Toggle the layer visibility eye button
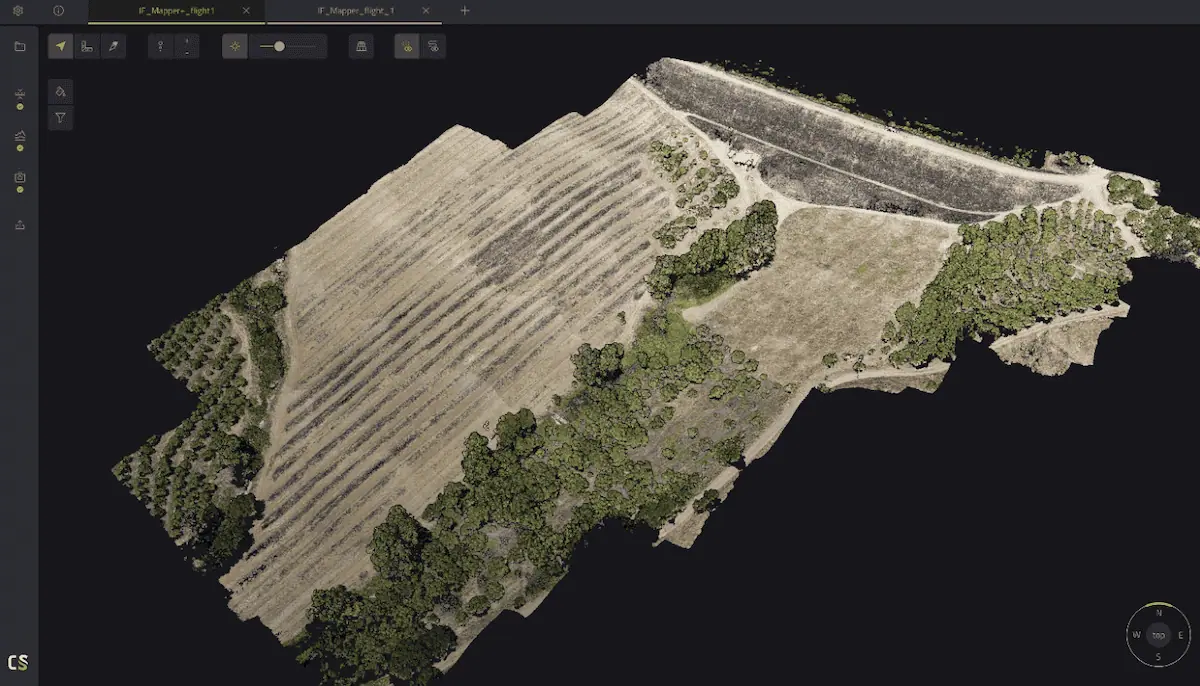The width and height of the screenshot is (1200, 686). 433,47
